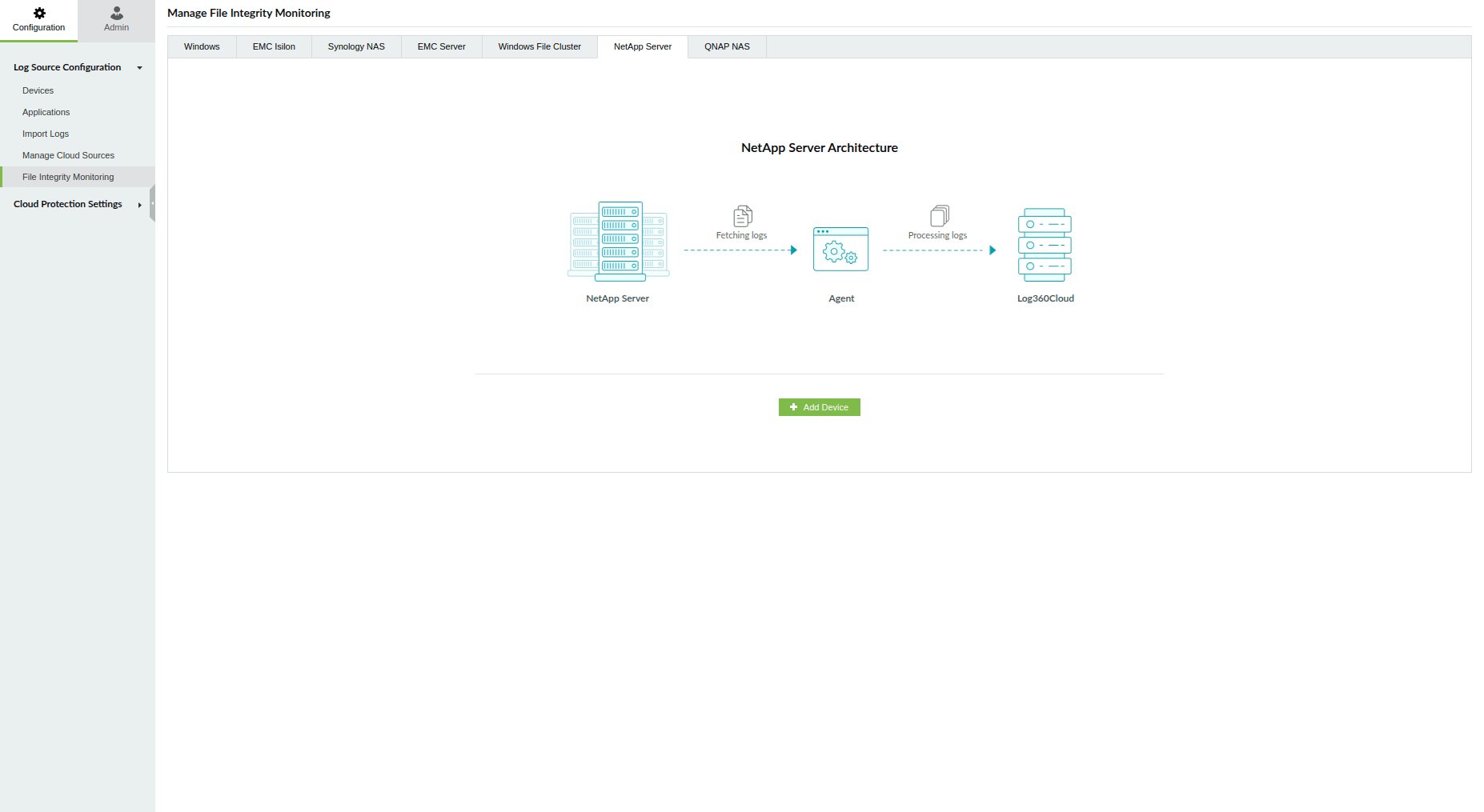Open Import Logs in the sidebar
Screen dimensions: 1484x812
click(46, 134)
